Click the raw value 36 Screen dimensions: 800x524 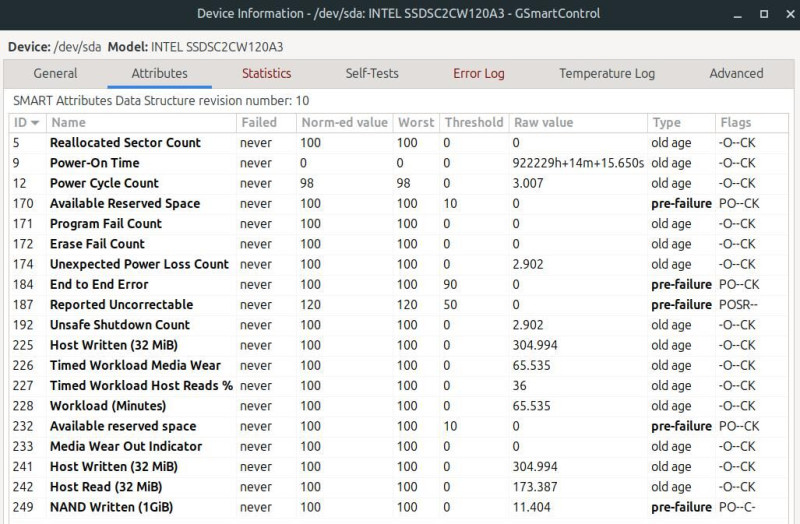click(519, 386)
